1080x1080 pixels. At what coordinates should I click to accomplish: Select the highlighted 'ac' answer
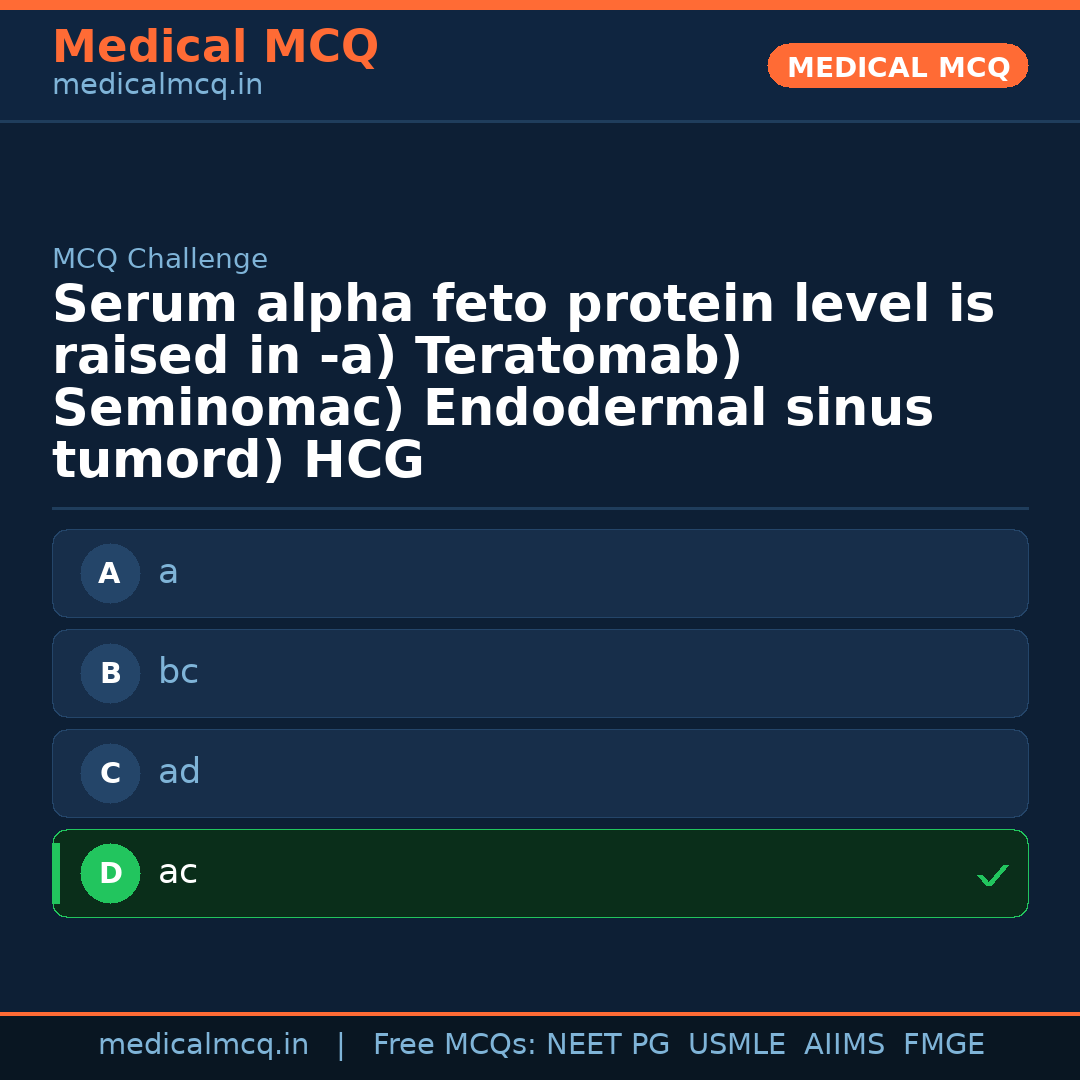(x=540, y=873)
